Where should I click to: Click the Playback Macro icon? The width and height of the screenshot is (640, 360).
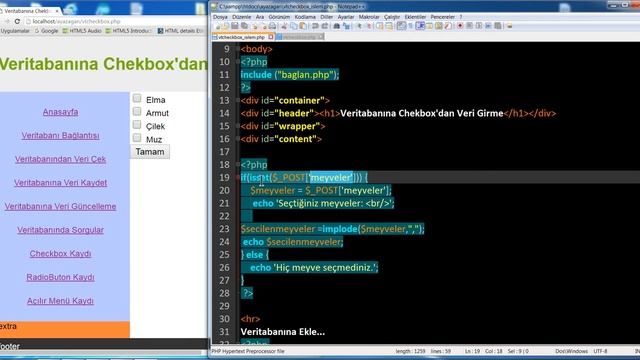click(479, 26)
